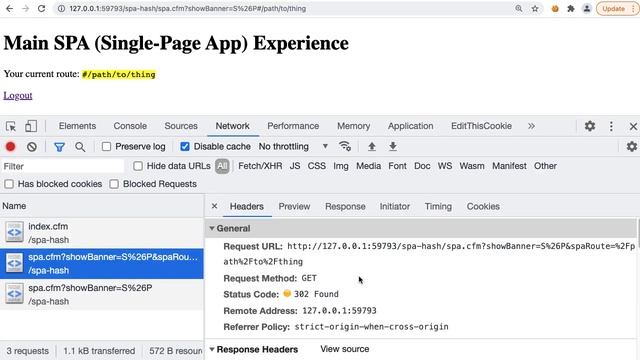
Task: Filter requests by CSS type
Action: 317,166
